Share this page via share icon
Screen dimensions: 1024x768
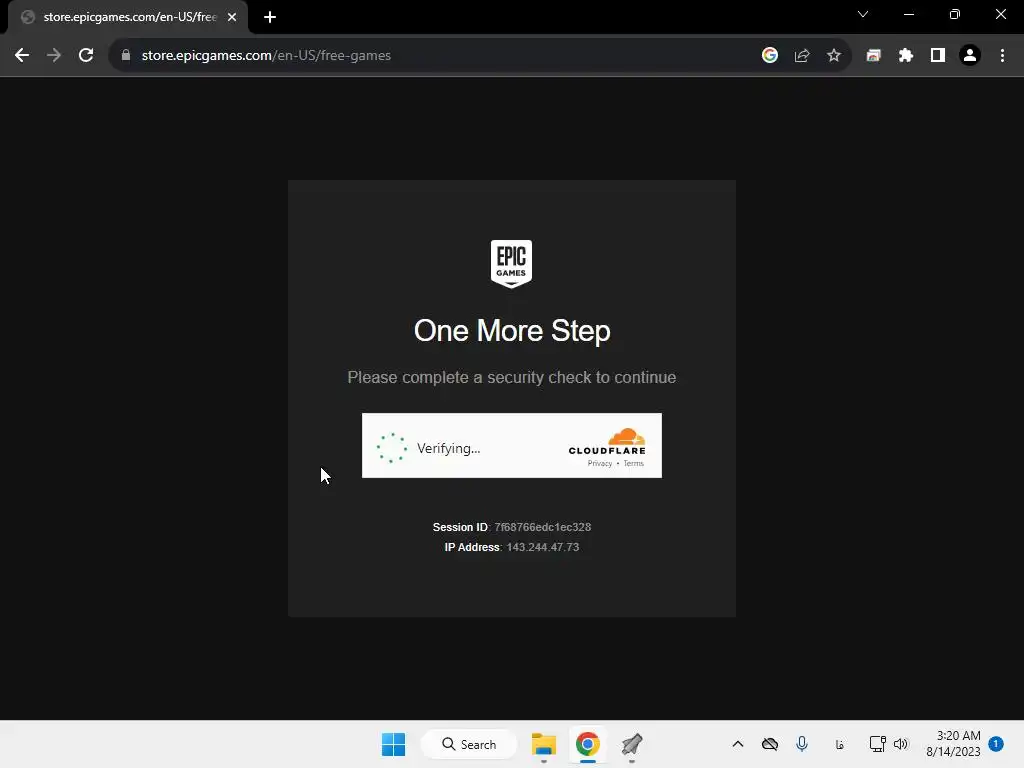(802, 56)
